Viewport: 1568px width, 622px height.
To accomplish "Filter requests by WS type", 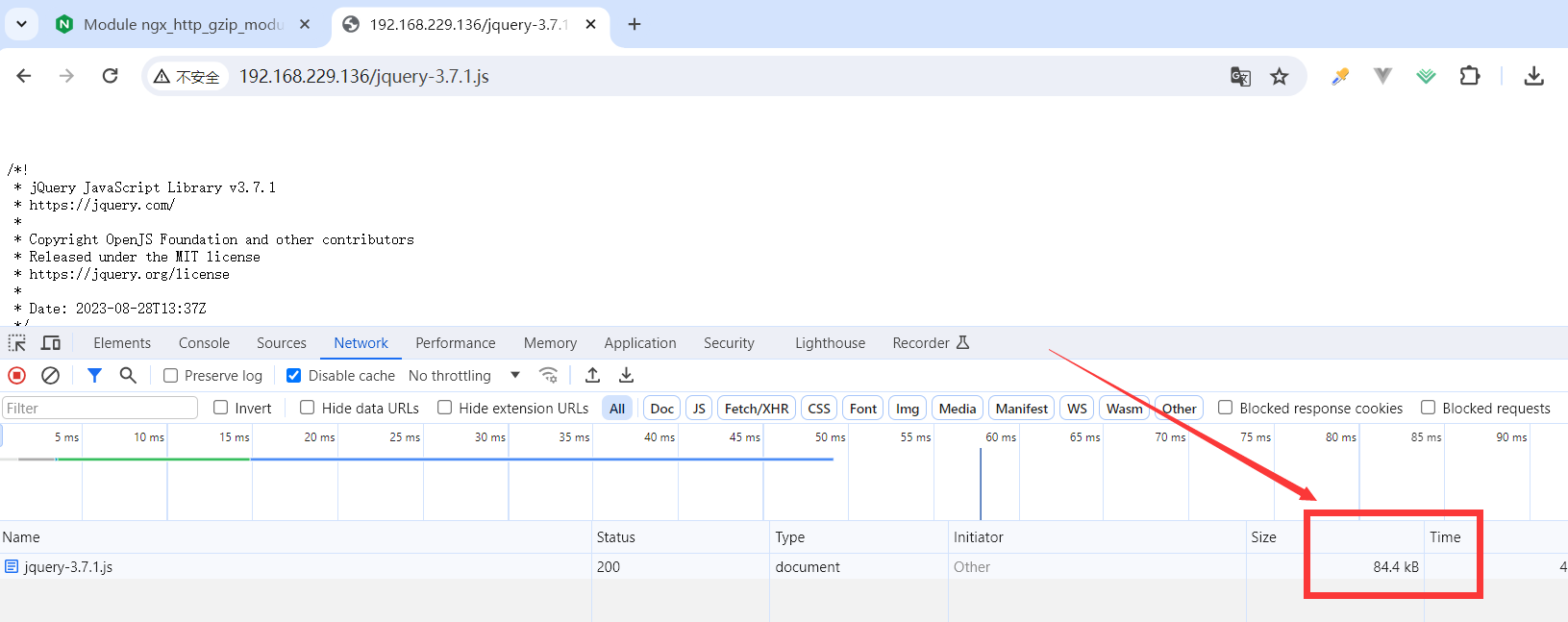I will [x=1078, y=409].
